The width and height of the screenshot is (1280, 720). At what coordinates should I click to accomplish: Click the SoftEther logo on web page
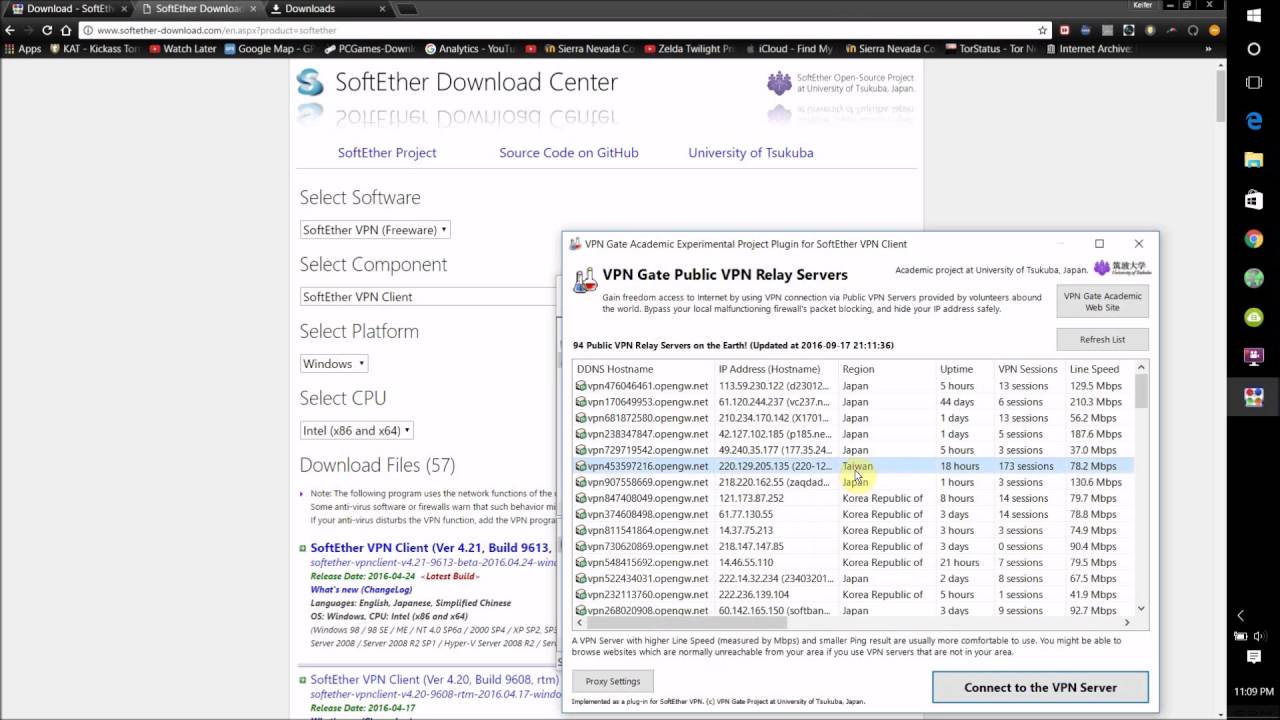pos(311,82)
